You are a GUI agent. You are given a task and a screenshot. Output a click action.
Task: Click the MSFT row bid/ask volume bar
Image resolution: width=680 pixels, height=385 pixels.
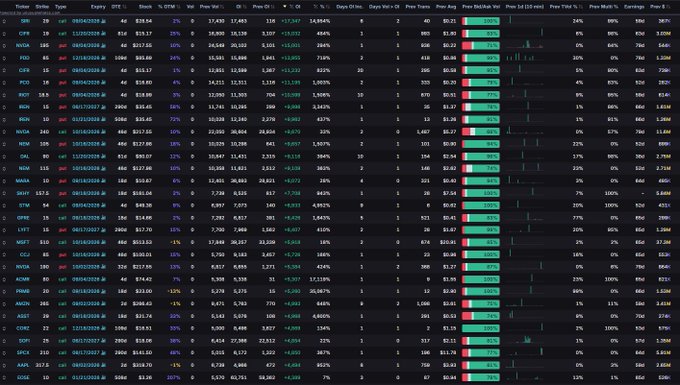click(481, 242)
